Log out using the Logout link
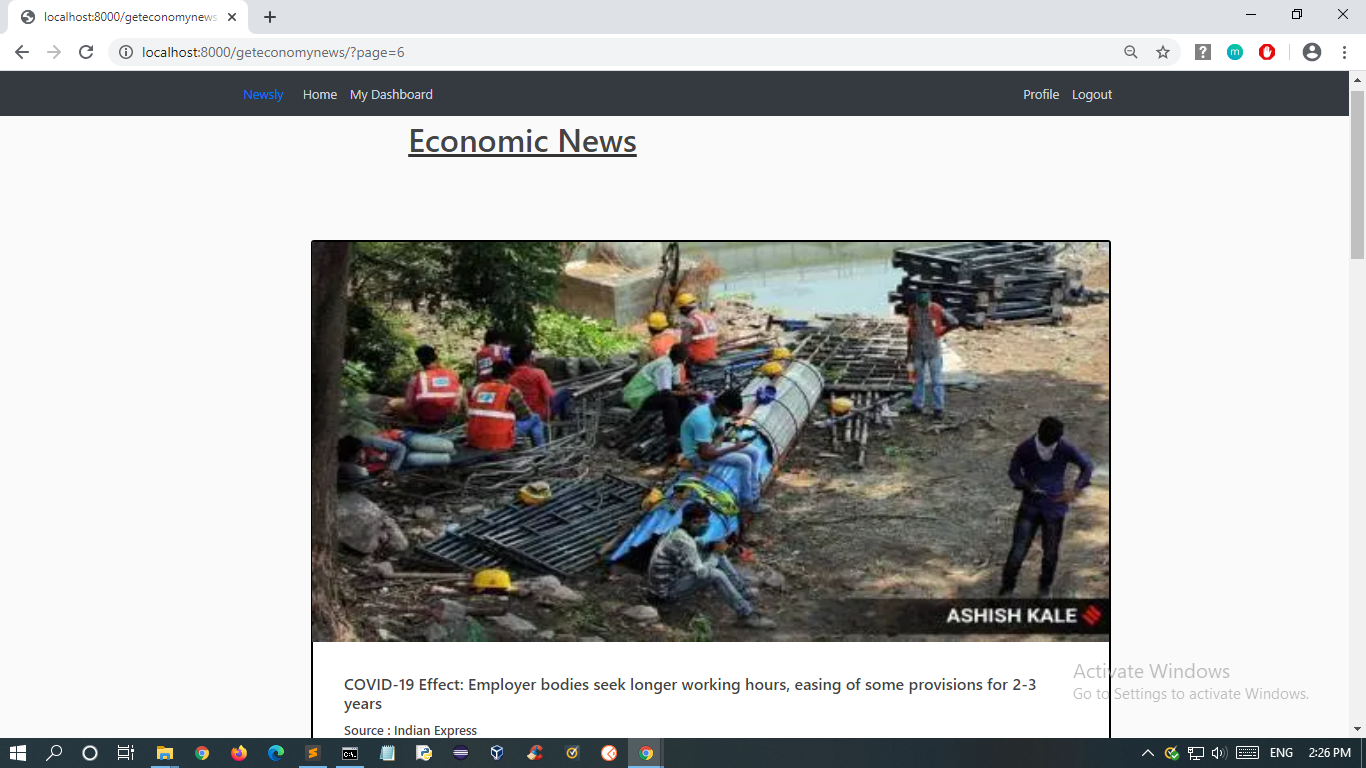The height and width of the screenshot is (768, 1366). pos(1092,94)
